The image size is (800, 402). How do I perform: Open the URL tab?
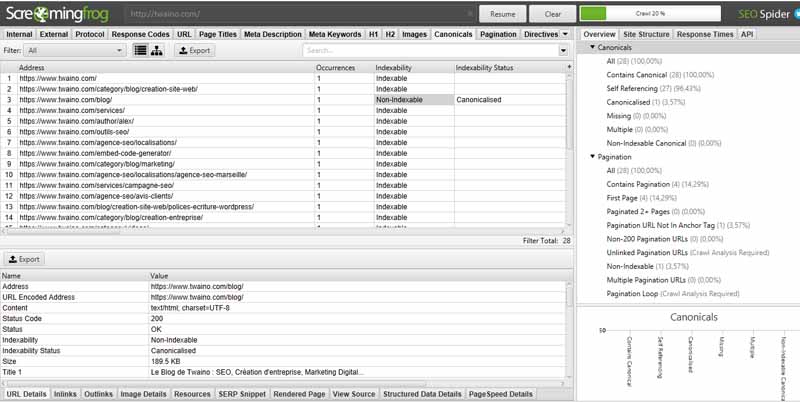point(184,34)
